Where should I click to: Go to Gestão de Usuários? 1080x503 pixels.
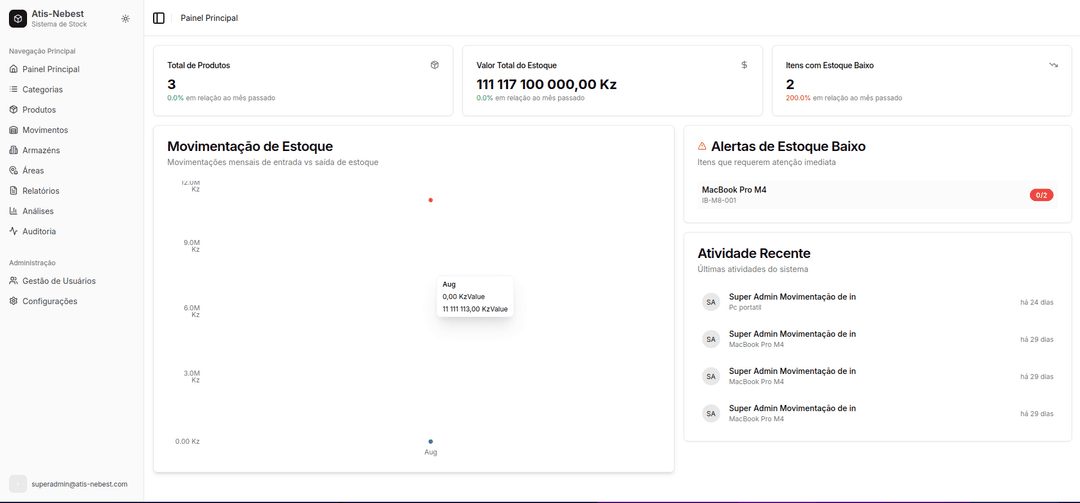(x=58, y=281)
